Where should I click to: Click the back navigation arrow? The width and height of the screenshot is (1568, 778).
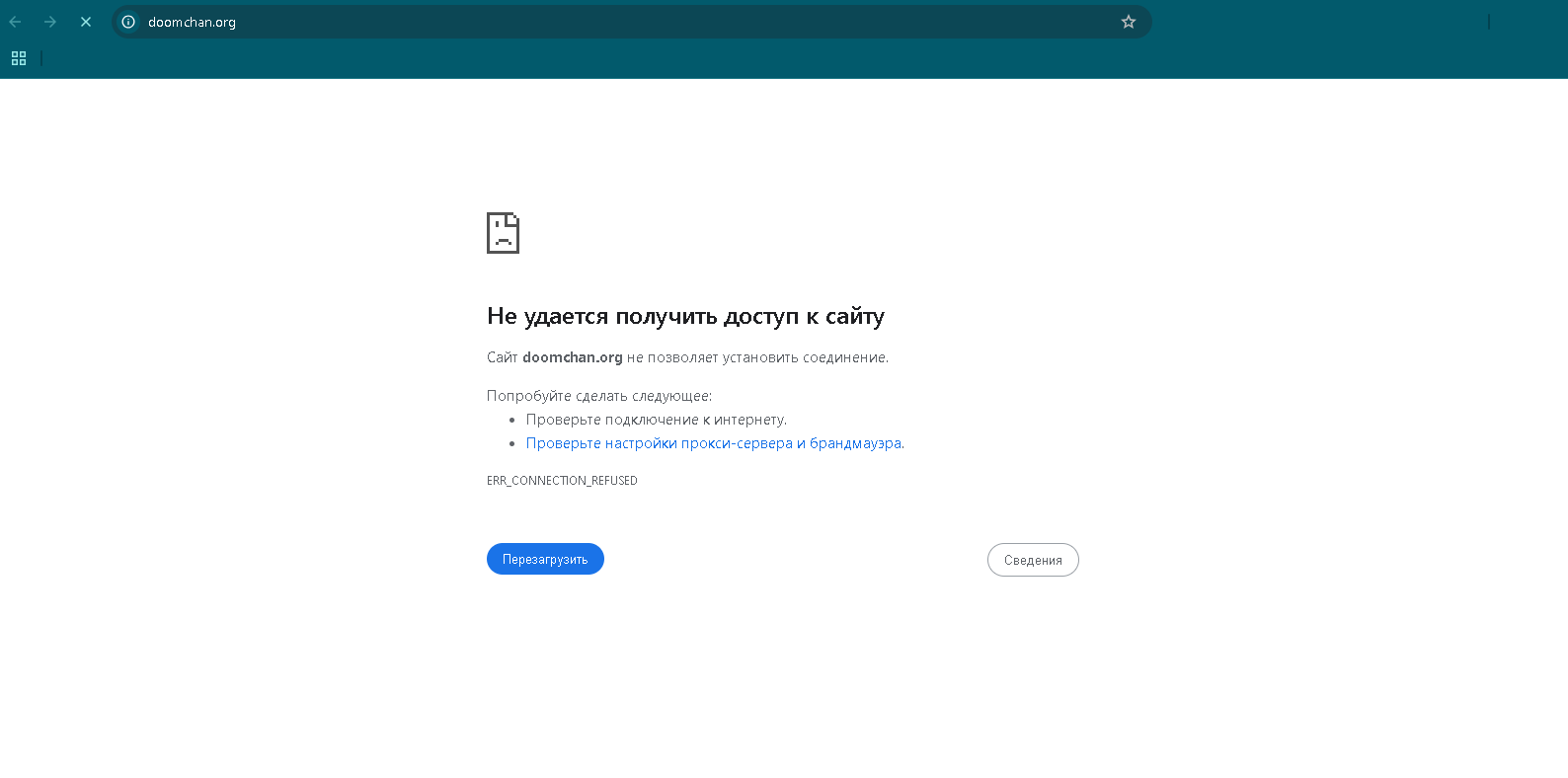[16, 22]
